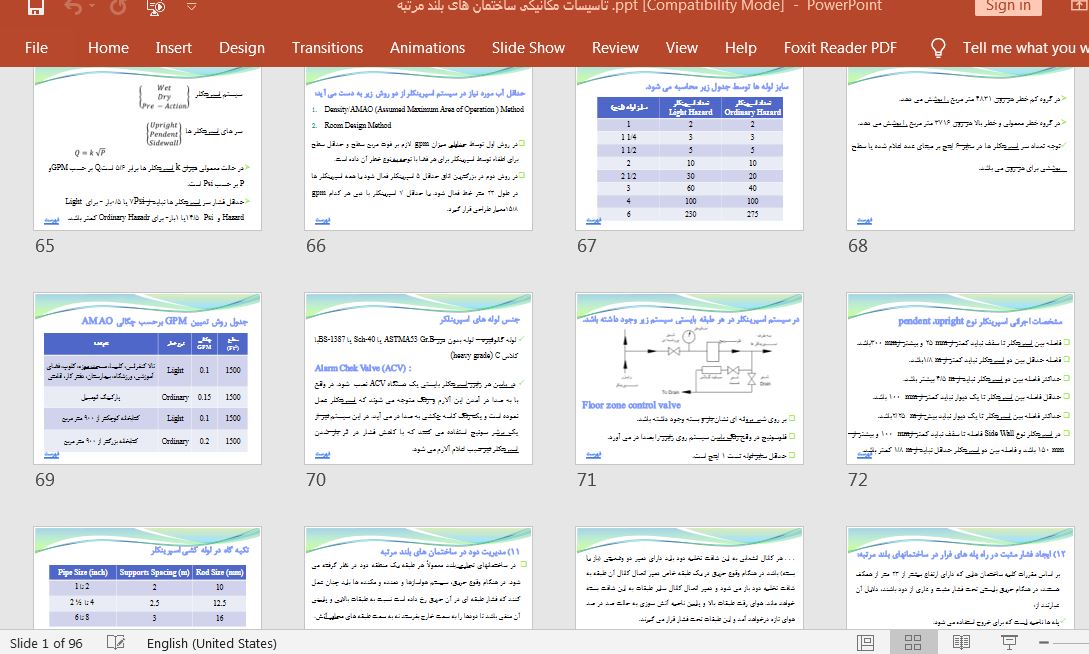Select slide 66 thumbnail

pyautogui.click(x=418, y=149)
